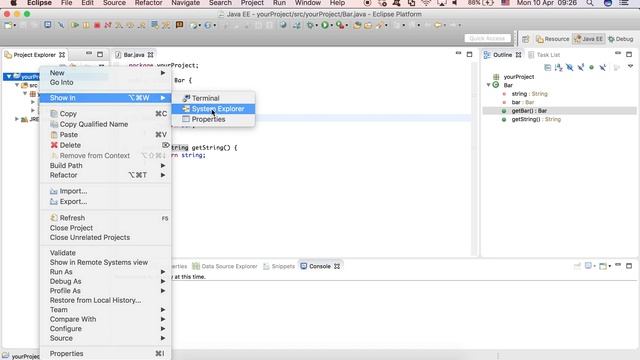Click Refresh in the context menu

106,218
